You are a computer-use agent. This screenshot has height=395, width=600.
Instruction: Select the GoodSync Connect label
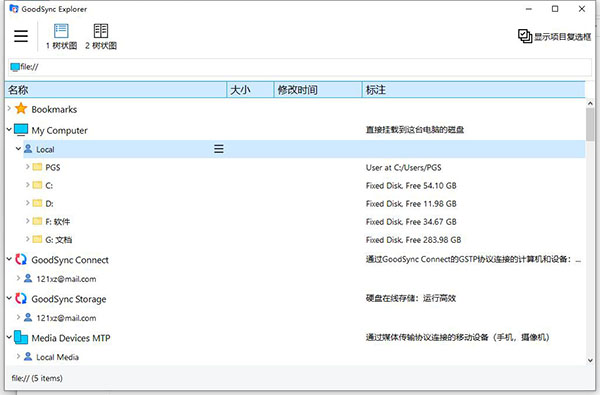(70, 260)
